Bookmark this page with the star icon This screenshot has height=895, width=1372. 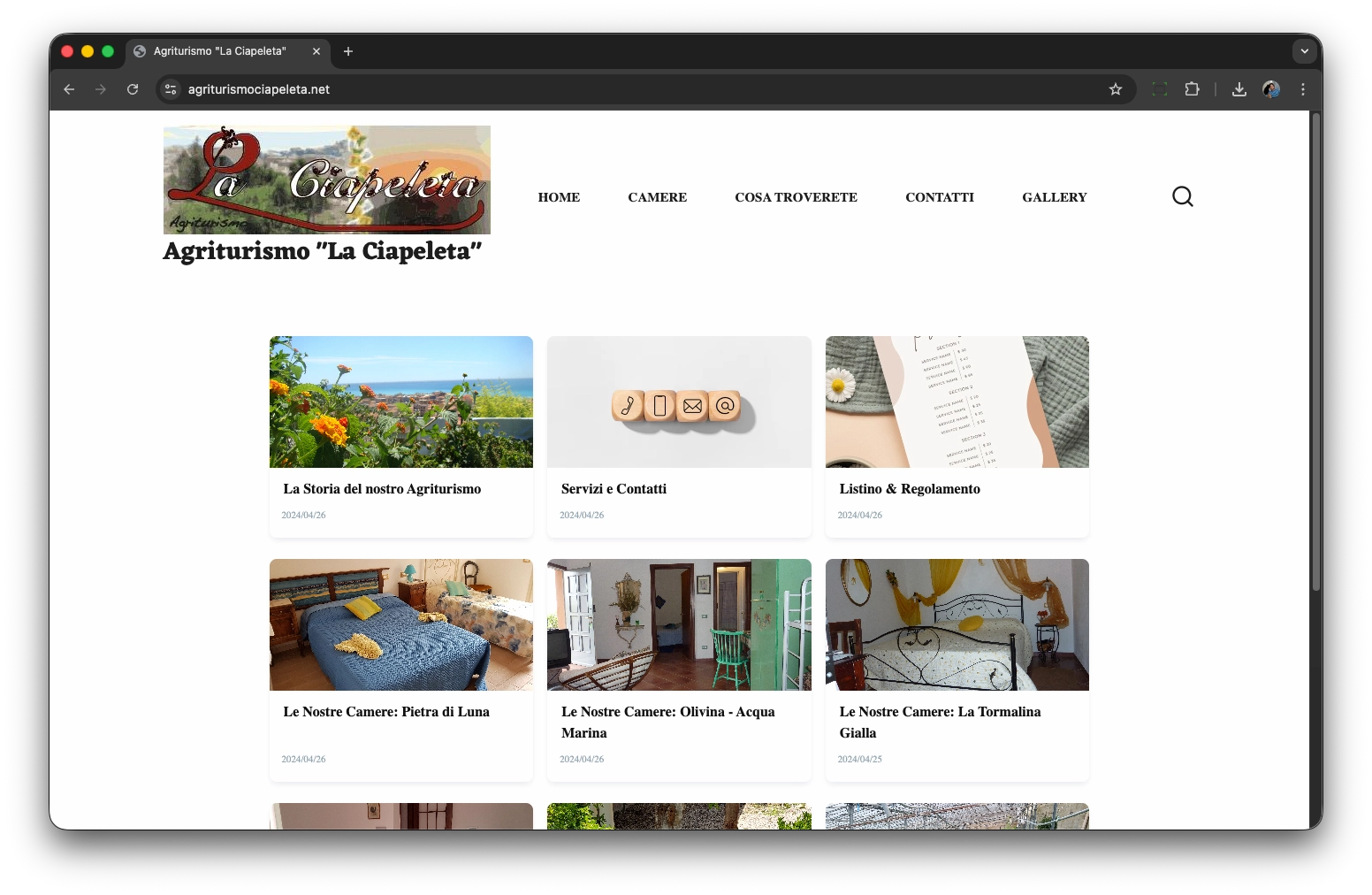point(1115,89)
